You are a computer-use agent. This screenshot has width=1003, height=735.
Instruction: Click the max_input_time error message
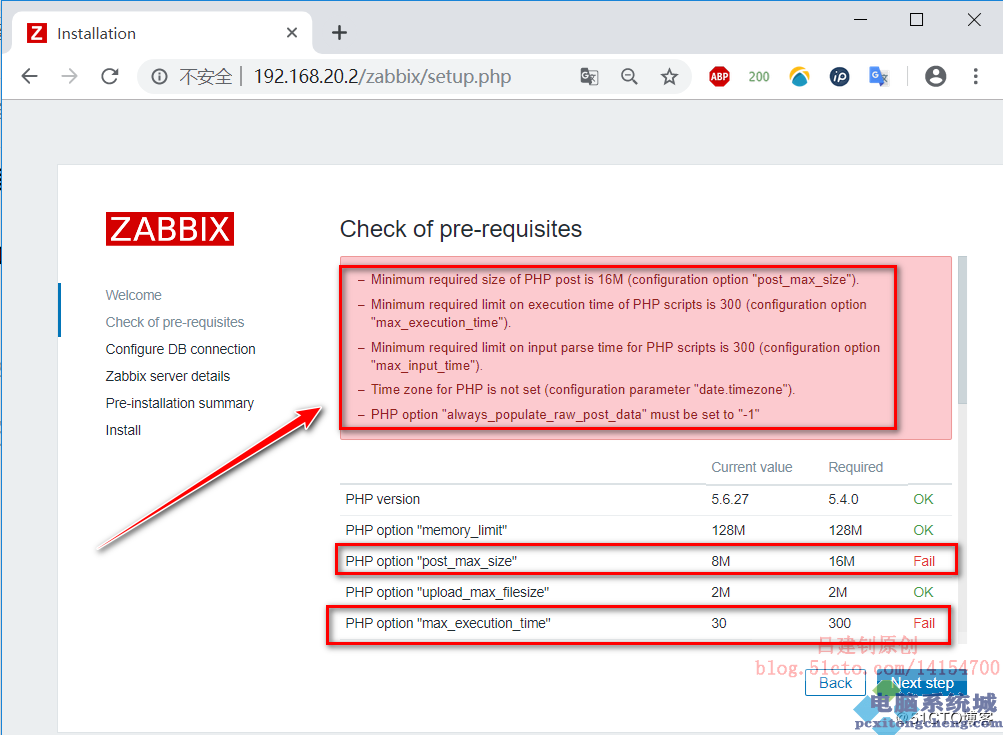coord(625,356)
